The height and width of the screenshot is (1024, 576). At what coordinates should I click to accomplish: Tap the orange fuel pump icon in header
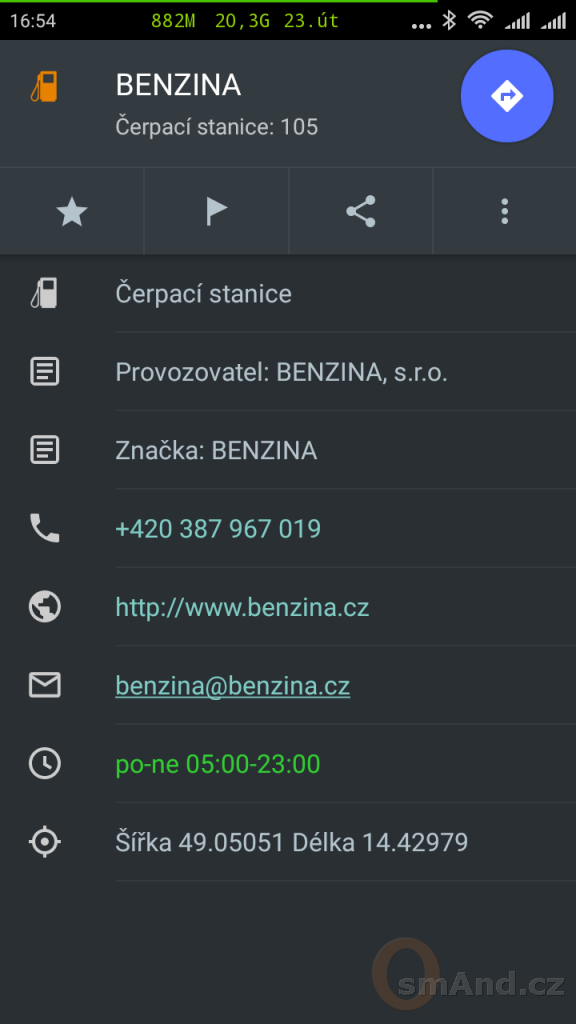coord(44,86)
